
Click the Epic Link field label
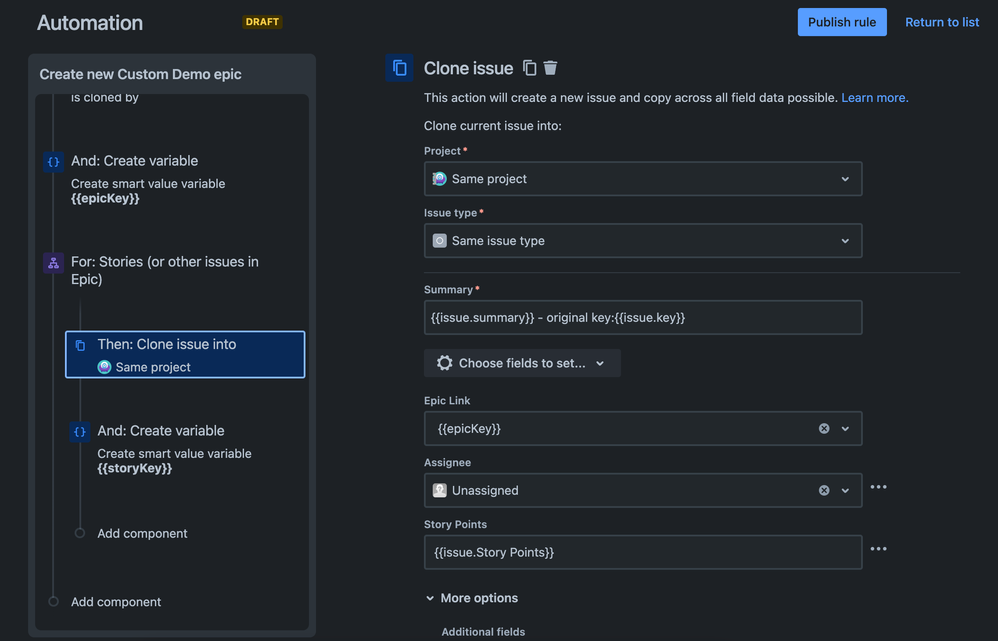point(447,400)
